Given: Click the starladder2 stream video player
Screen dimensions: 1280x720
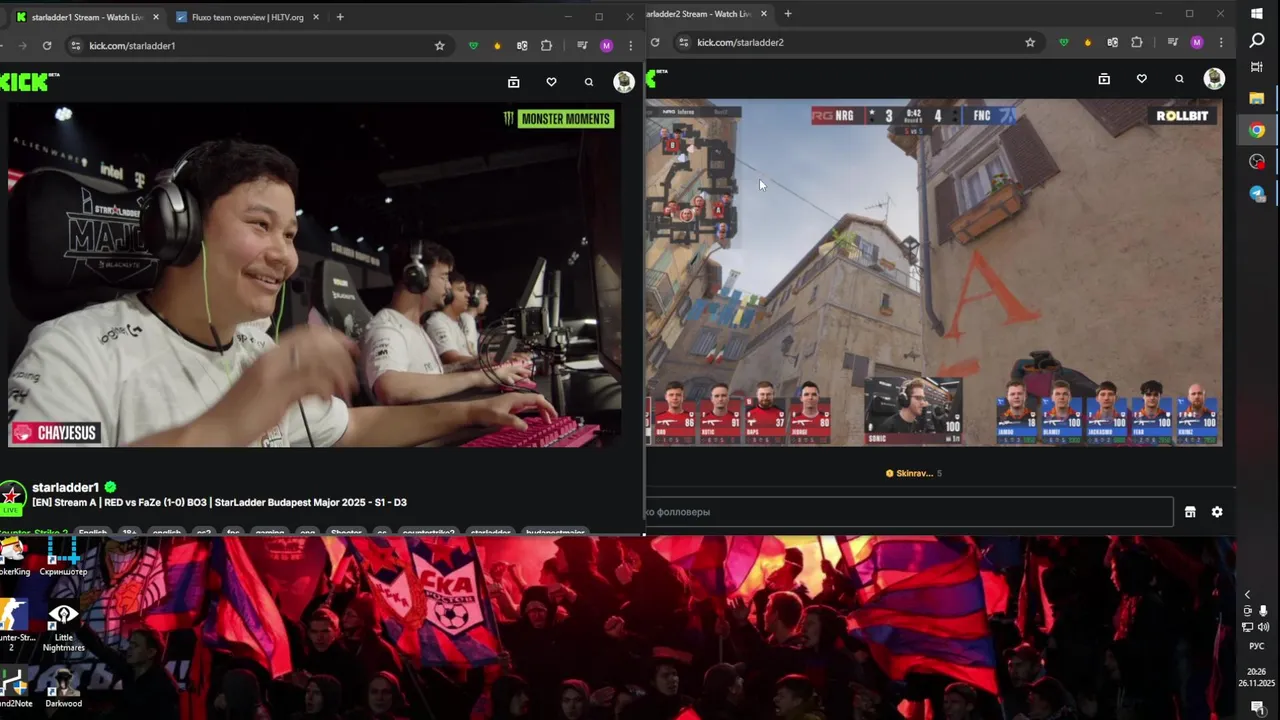Looking at the screenshot, I should [934, 272].
